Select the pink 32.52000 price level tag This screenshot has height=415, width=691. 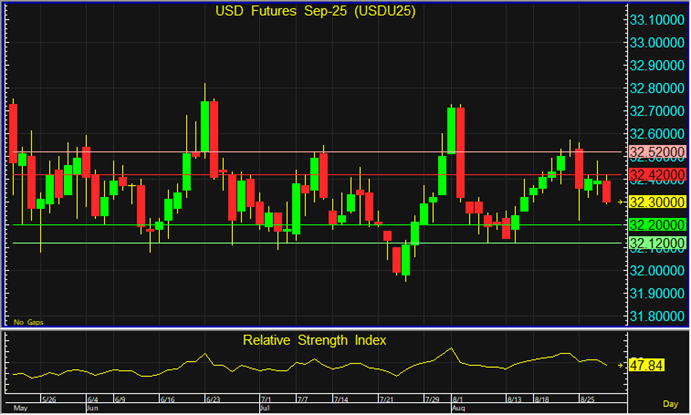656,152
